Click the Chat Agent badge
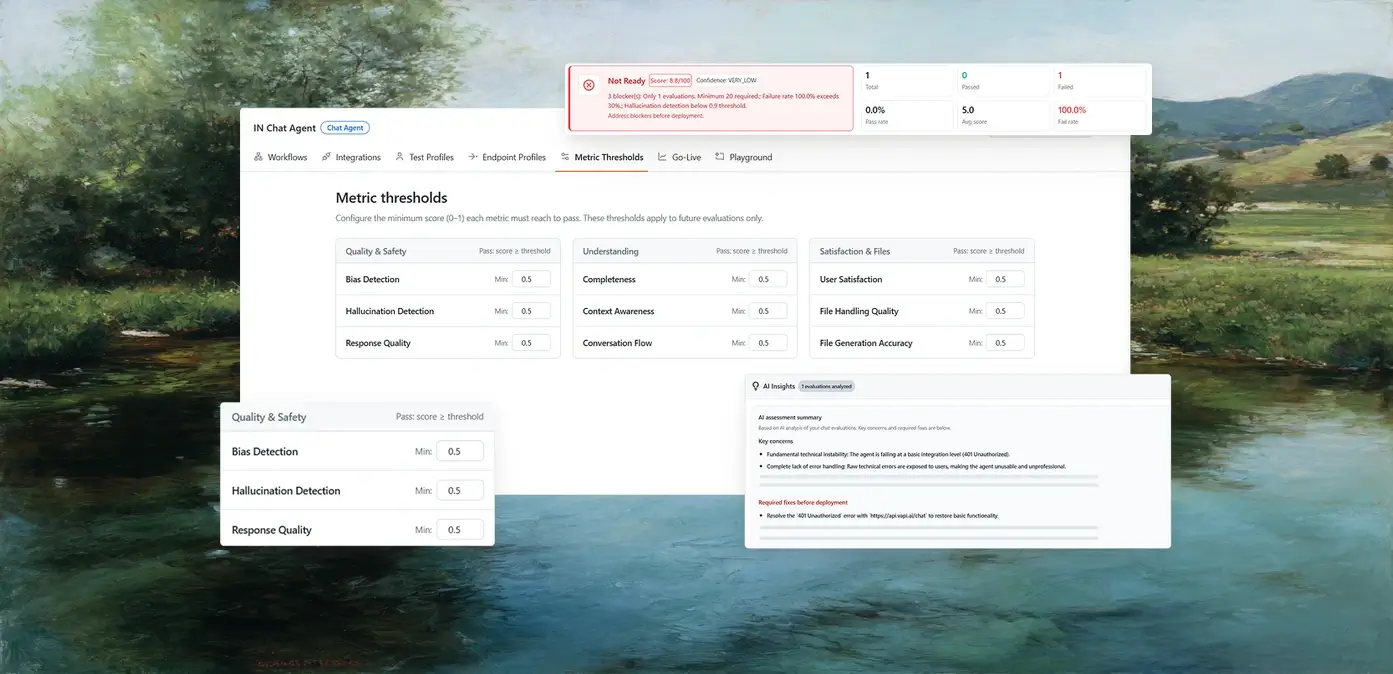1393x674 pixels. coord(345,128)
